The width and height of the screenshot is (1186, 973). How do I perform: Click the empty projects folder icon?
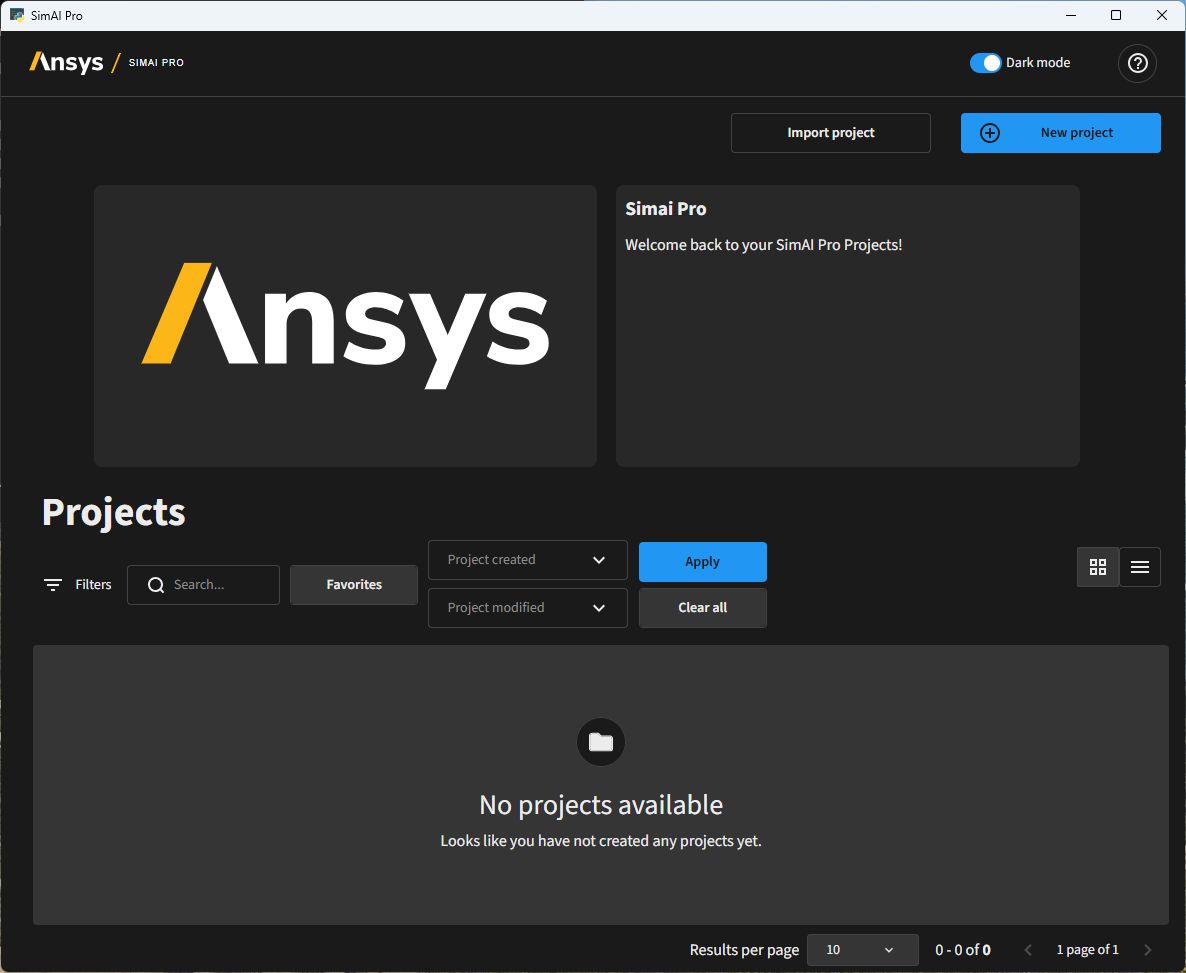pos(601,742)
